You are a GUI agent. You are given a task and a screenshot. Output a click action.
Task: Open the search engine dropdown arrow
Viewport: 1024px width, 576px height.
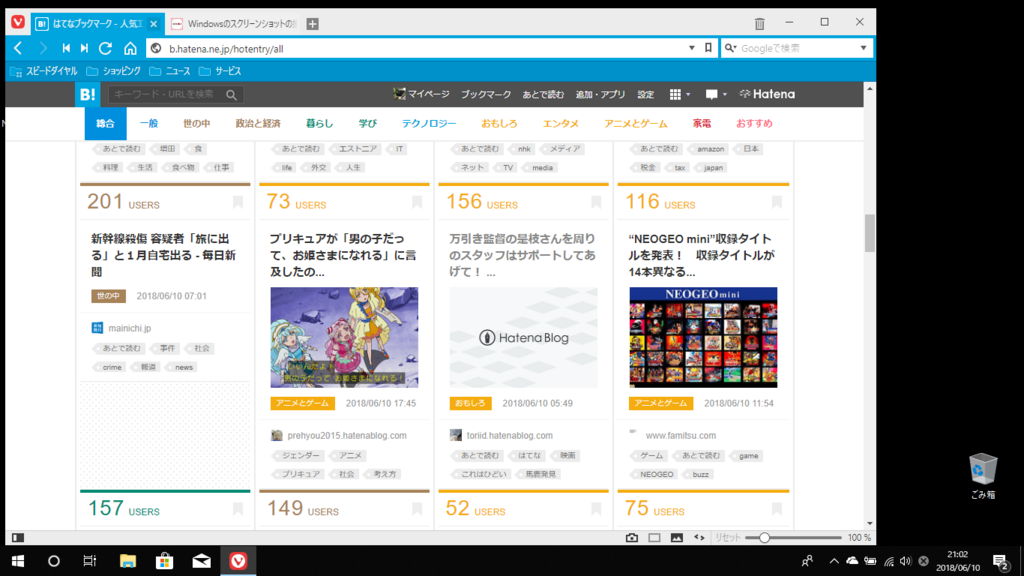[863, 48]
